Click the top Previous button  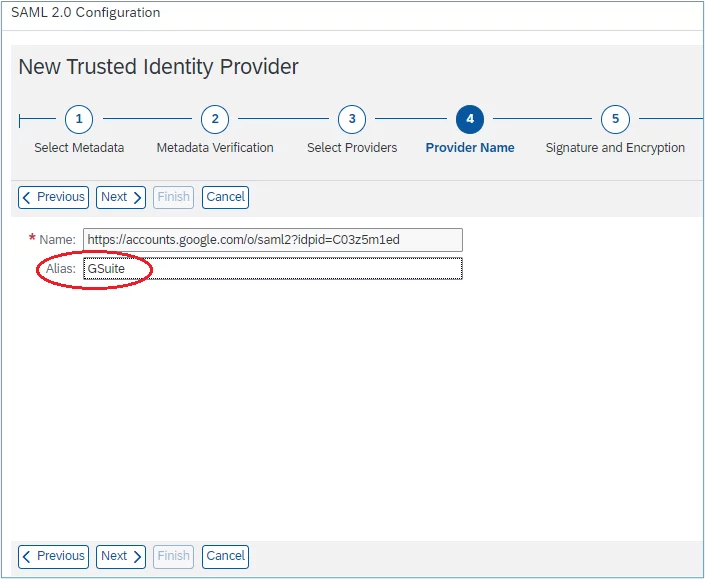point(54,197)
